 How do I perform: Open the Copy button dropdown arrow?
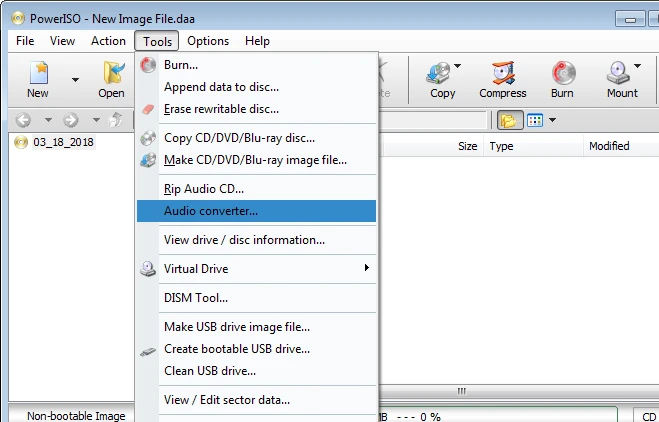tap(458, 66)
